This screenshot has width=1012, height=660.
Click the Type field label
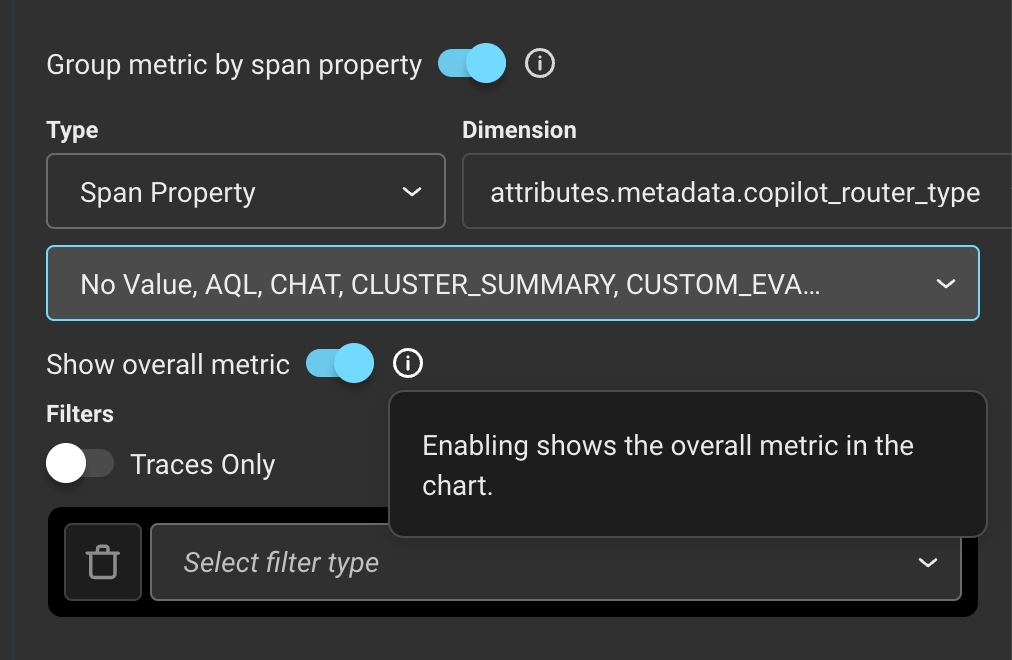[x=72, y=130]
